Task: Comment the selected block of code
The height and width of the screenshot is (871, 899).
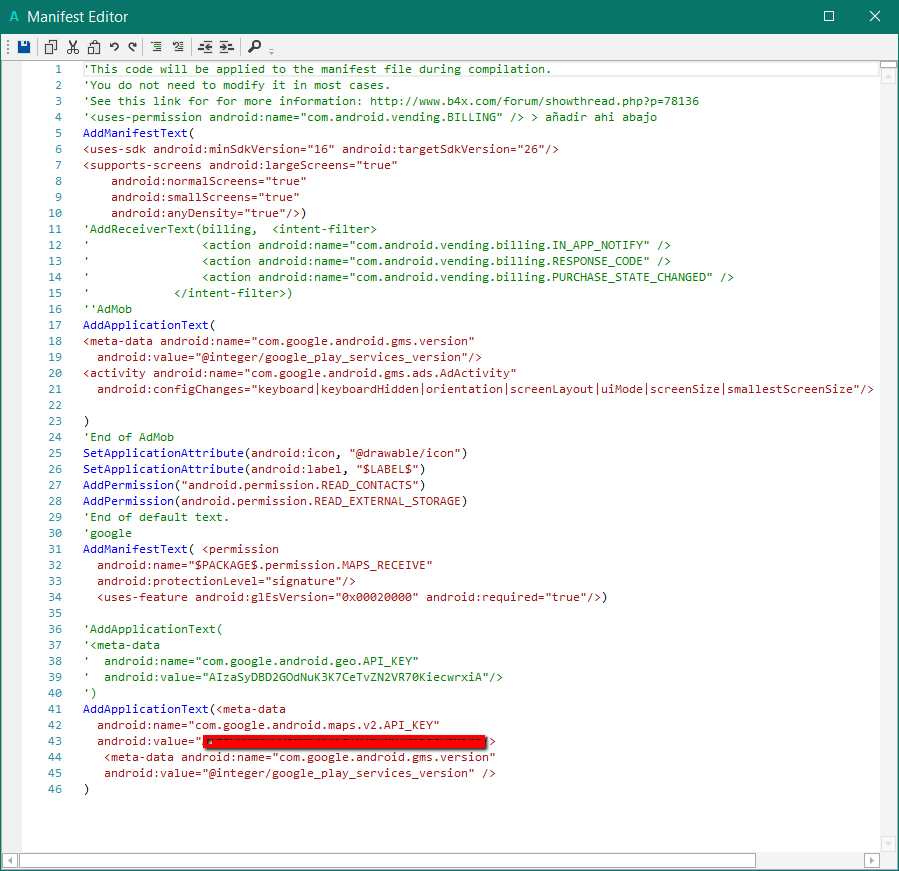Action: 156,47
